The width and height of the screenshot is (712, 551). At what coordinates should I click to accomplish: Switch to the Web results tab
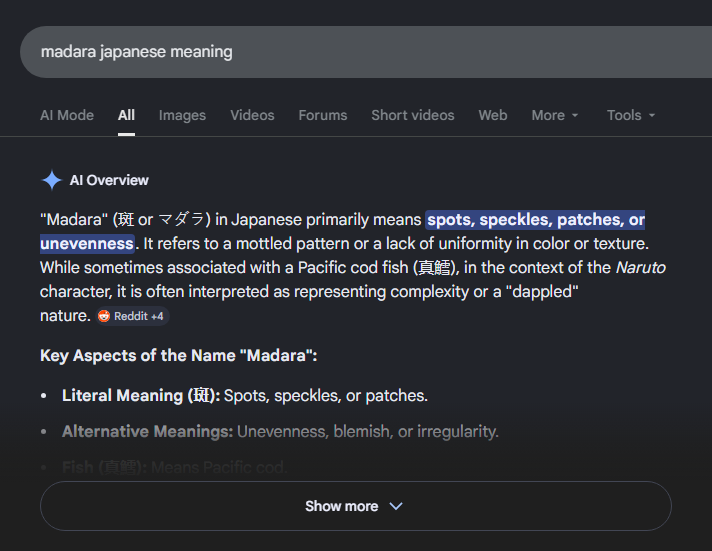(x=493, y=115)
